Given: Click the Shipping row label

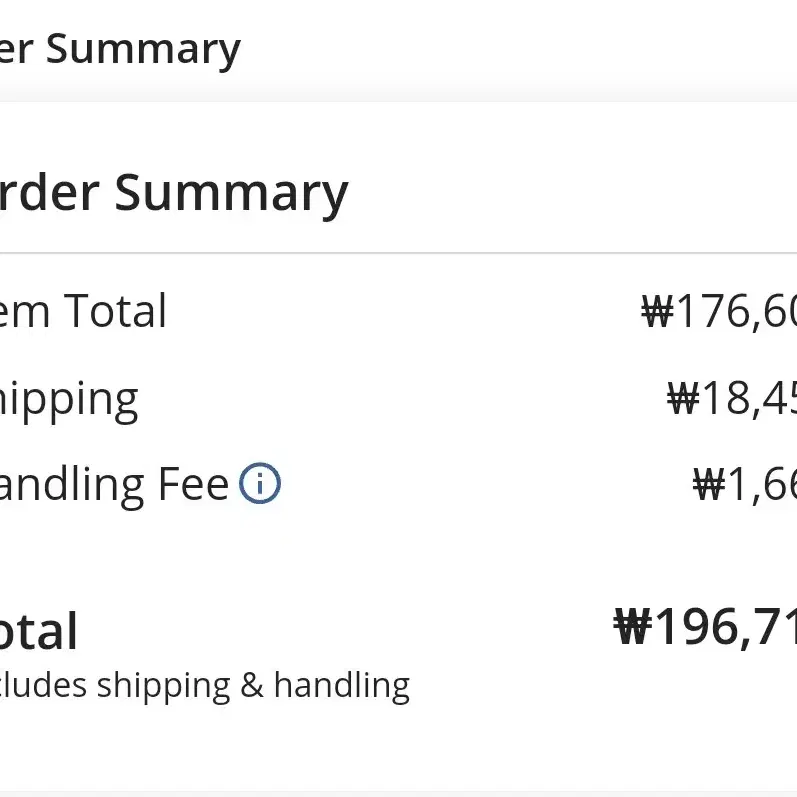Looking at the screenshot, I should 69,401.
